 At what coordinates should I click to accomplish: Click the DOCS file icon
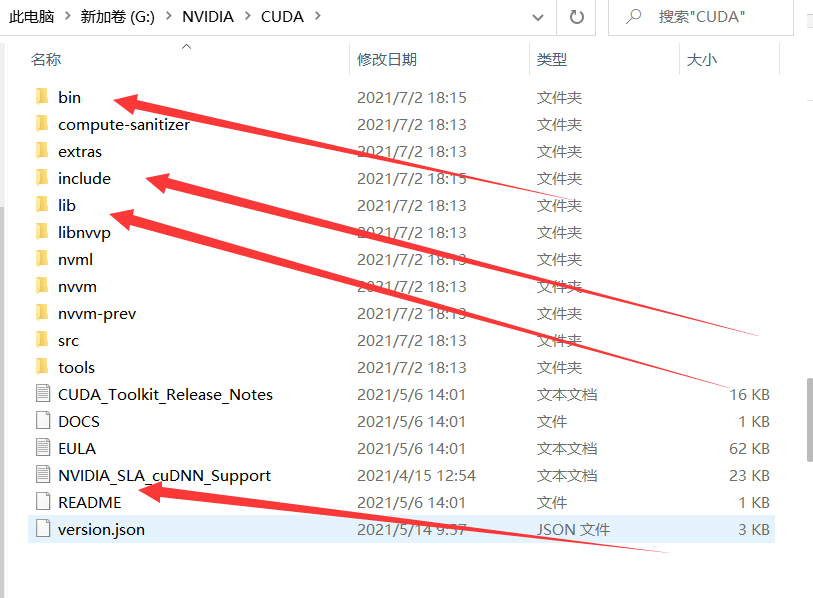(x=43, y=421)
